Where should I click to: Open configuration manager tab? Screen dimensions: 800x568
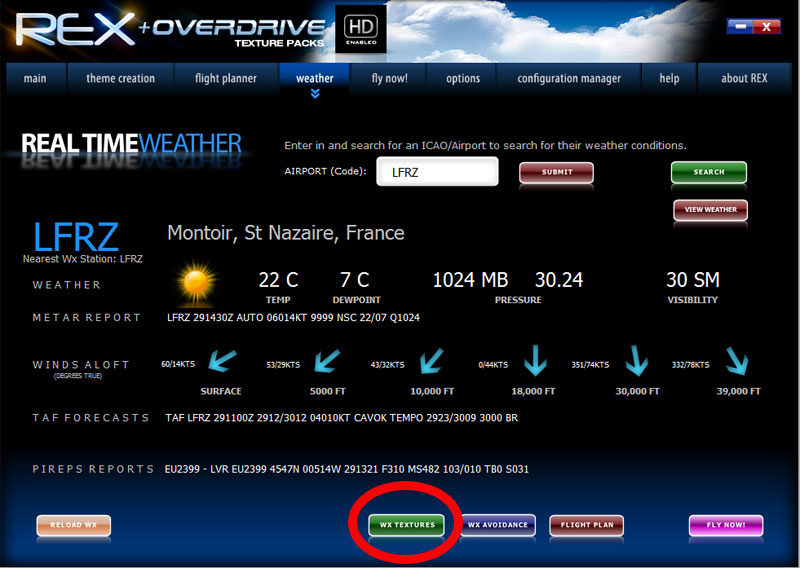(569, 78)
